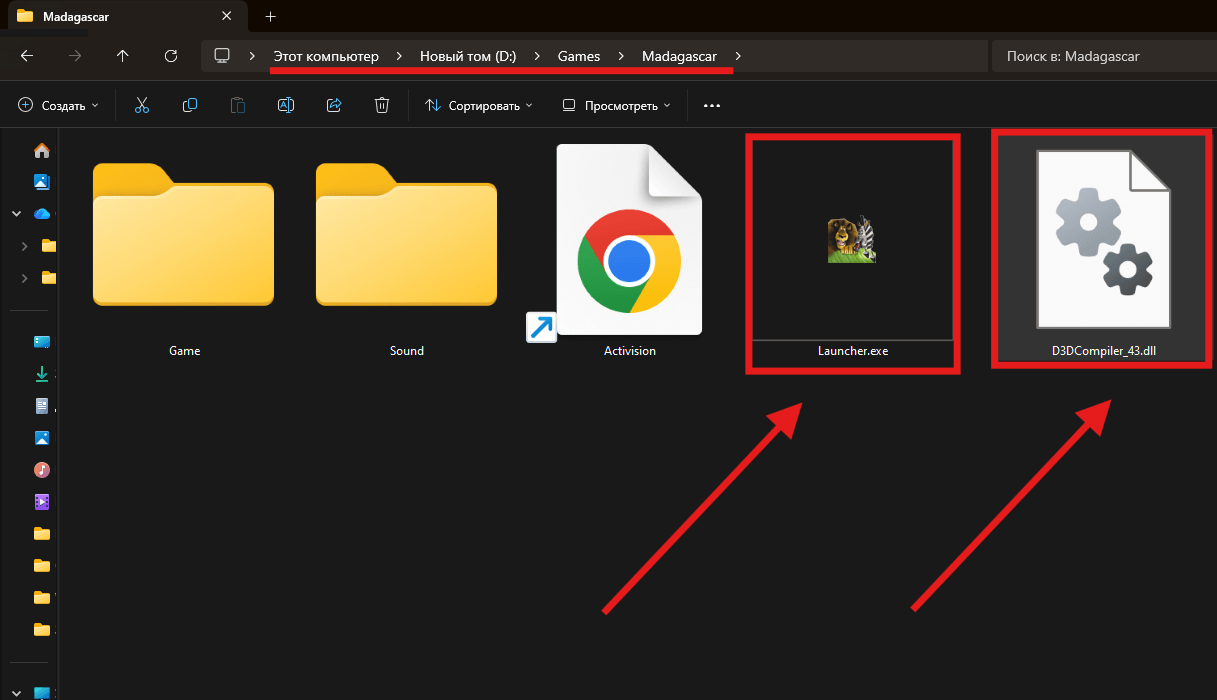1217x700 pixels.
Task: Open Home in the sidebar
Action: click(42, 150)
